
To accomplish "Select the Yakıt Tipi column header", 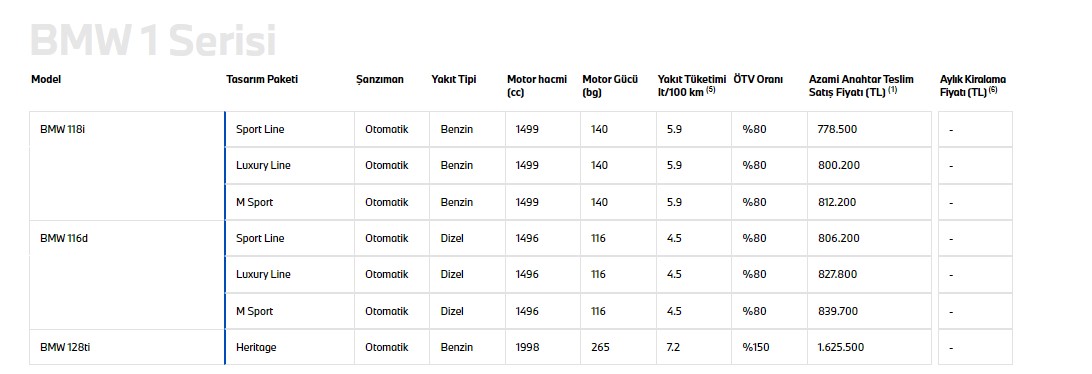I will (x=454, y=79).
